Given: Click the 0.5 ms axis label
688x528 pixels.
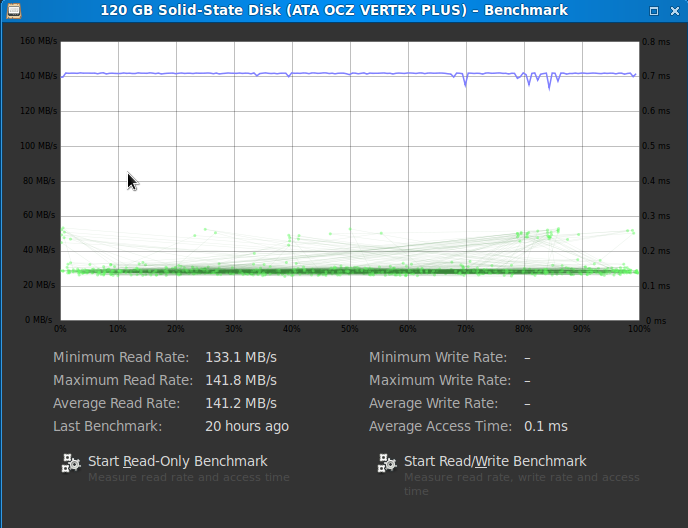Looking at the screenshot, I should coord(656,146).
